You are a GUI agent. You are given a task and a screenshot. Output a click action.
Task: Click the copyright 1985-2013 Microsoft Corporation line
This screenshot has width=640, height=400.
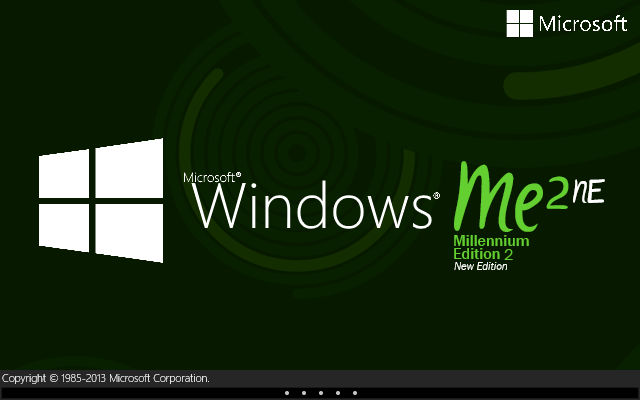pos(106,378)
